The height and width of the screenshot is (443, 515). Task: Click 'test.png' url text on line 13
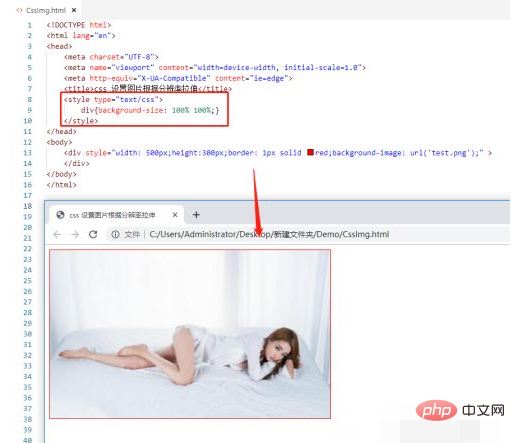tap(449, 153)
